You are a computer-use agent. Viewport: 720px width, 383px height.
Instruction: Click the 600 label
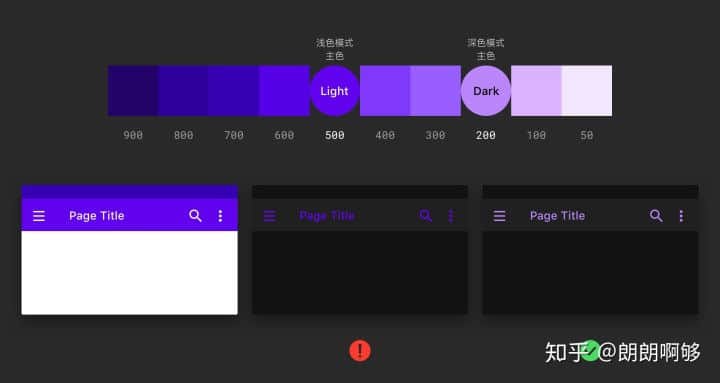(x=284, y=135)
